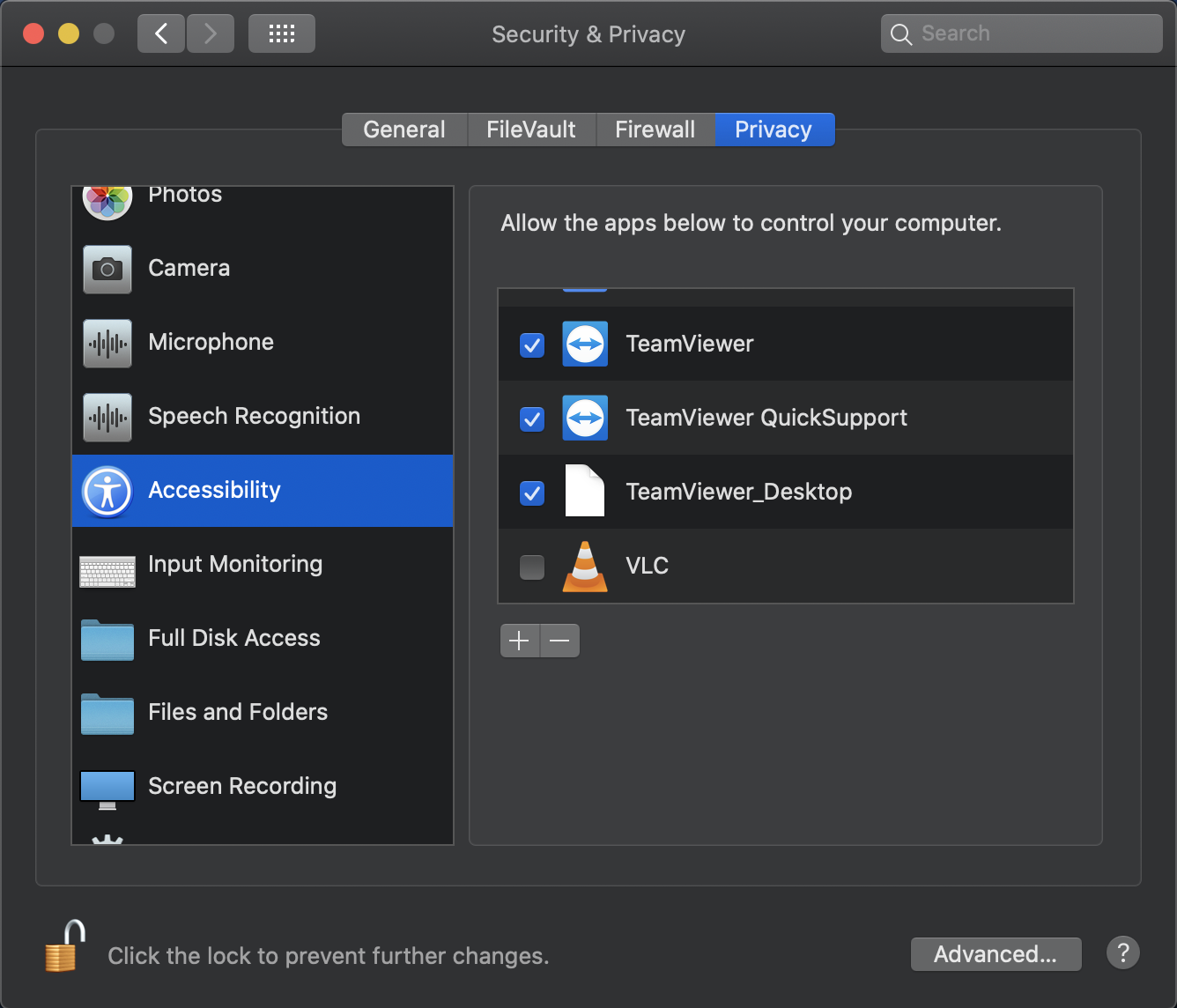Select Full Disk Access in the list
Screen dimensions: 1177x1008
point(263,639)
